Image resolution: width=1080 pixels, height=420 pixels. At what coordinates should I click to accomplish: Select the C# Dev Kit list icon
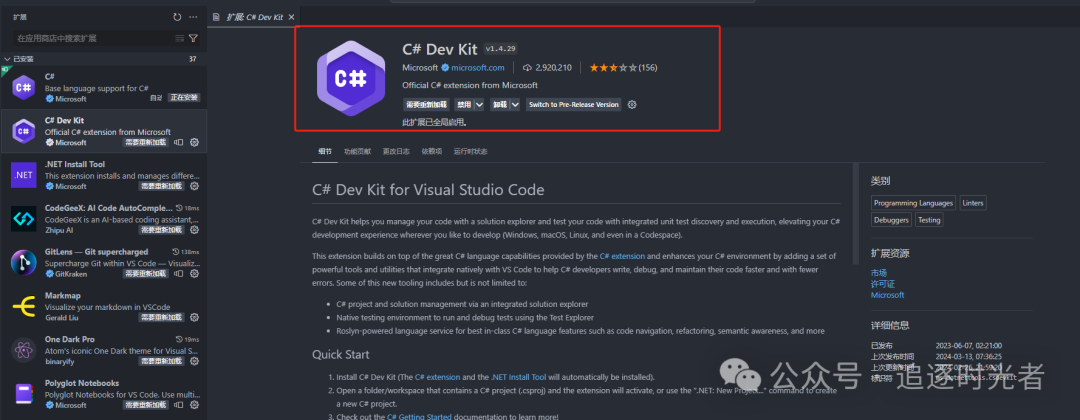tap(23, 131)
